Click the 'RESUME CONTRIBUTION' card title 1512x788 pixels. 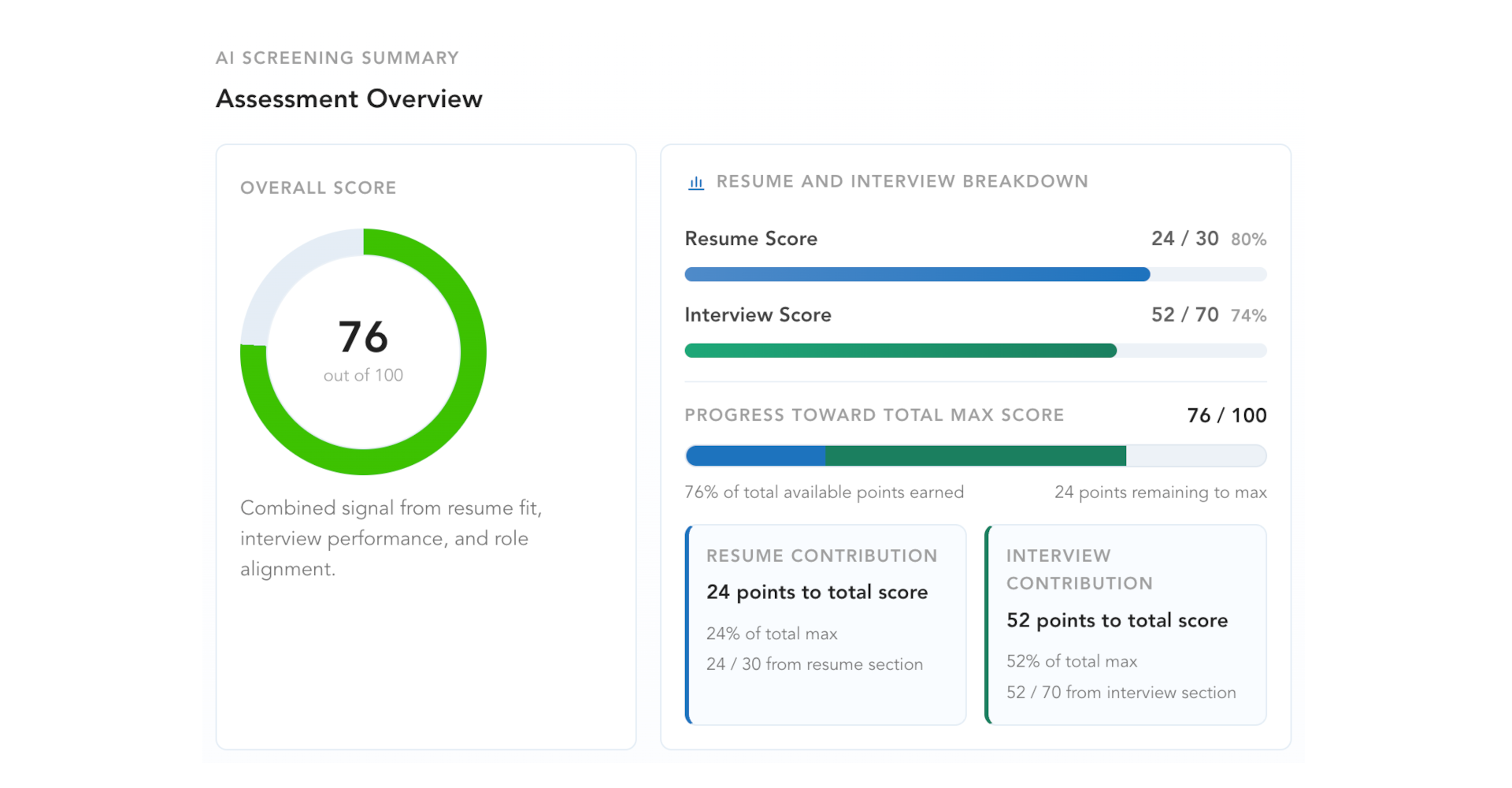pos(822,556)
